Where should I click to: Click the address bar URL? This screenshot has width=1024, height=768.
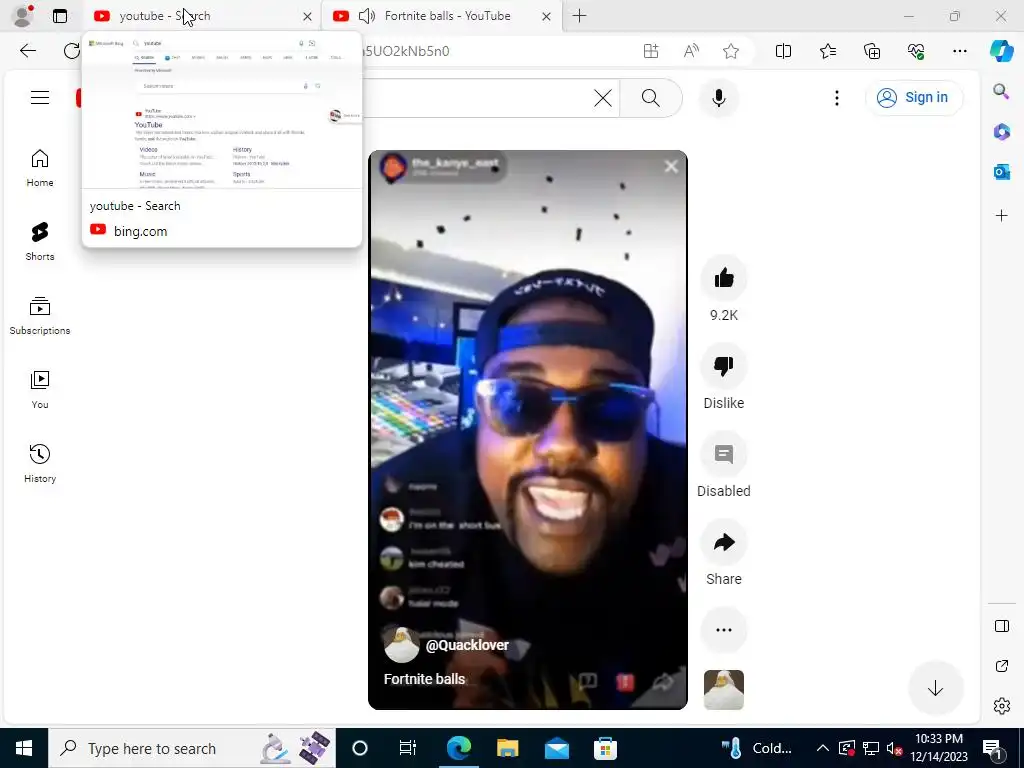pyautogui.click(x=405, y=51)
